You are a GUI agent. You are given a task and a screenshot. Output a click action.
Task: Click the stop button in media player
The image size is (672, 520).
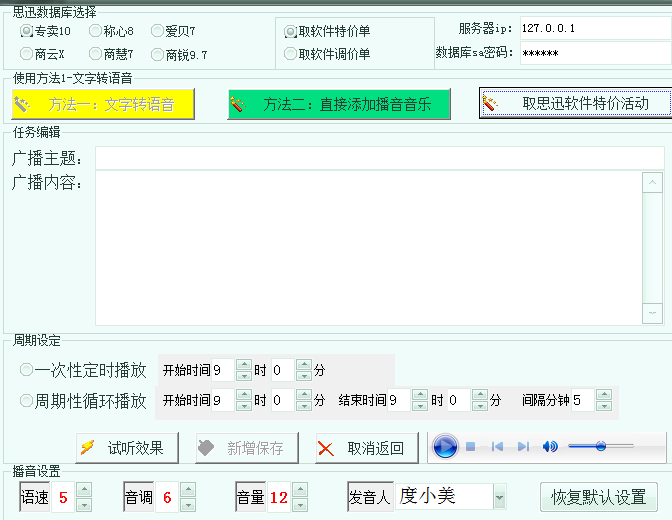pos(471,447)
